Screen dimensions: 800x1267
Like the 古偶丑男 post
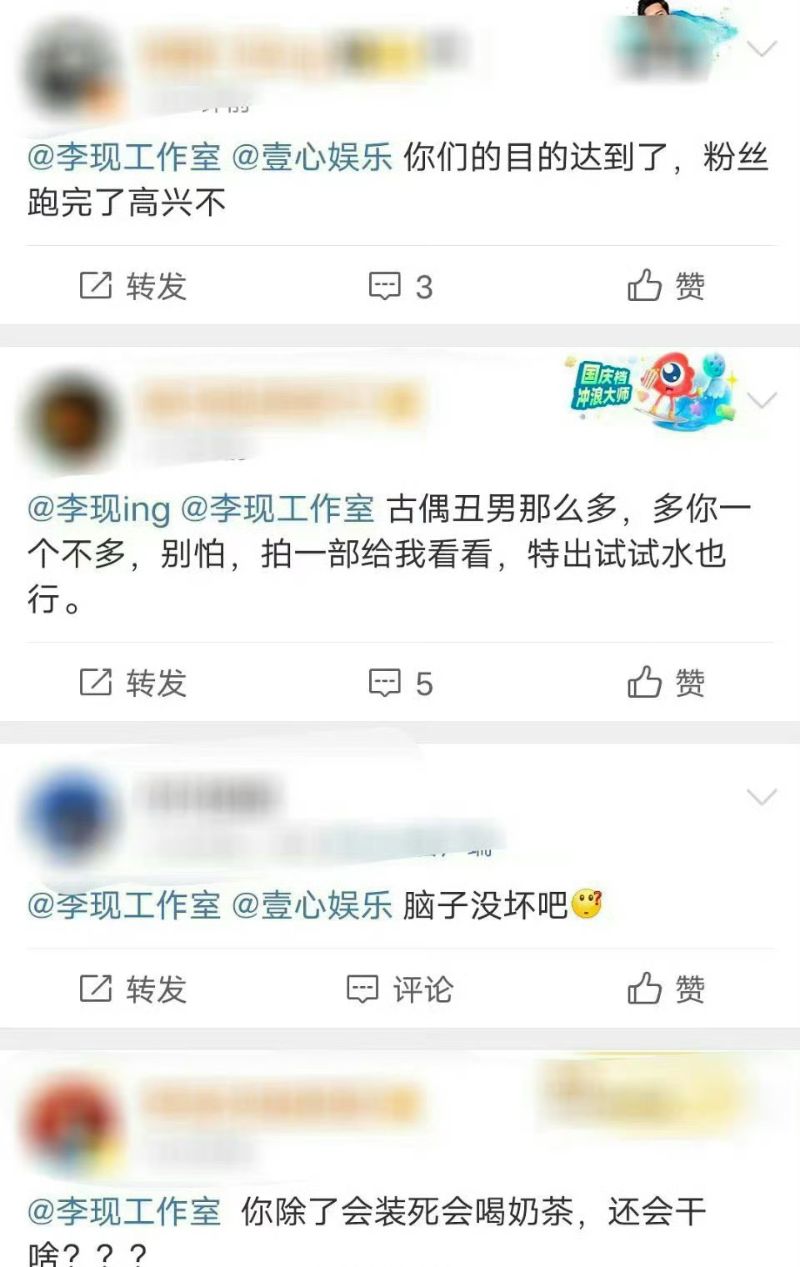pos(666,683)
